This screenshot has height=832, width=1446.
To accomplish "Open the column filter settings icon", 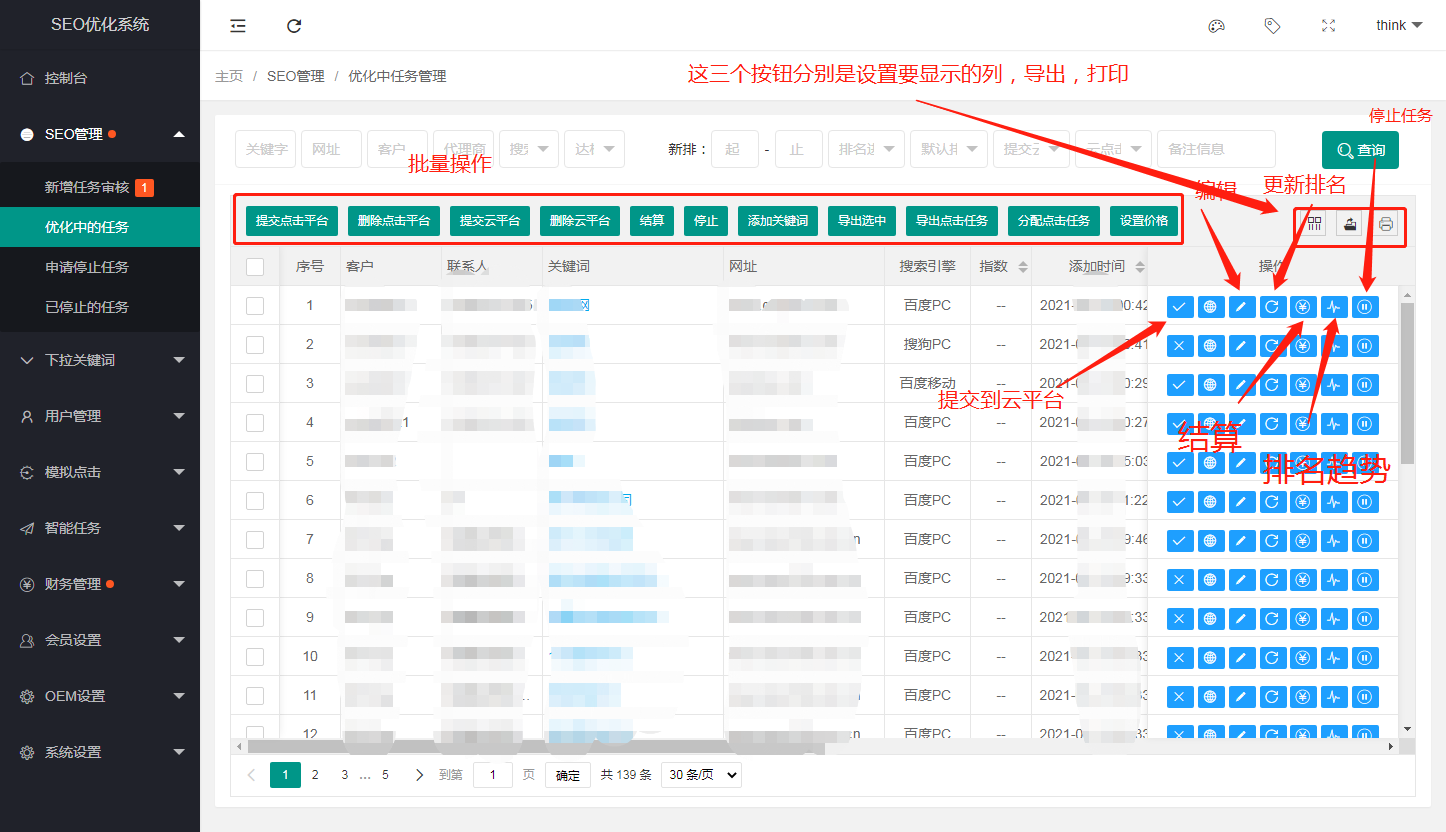I will 1315,224.
